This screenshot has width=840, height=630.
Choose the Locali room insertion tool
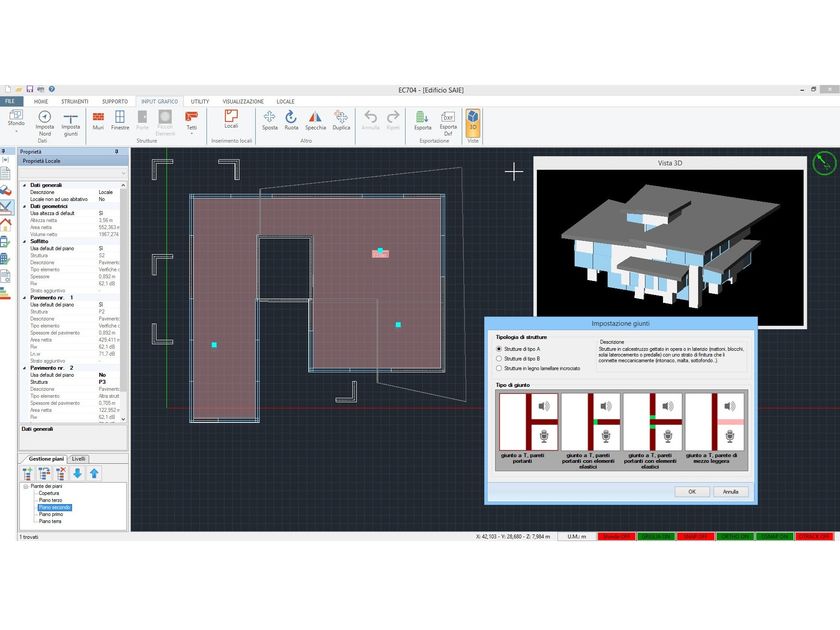pos(231,119)
